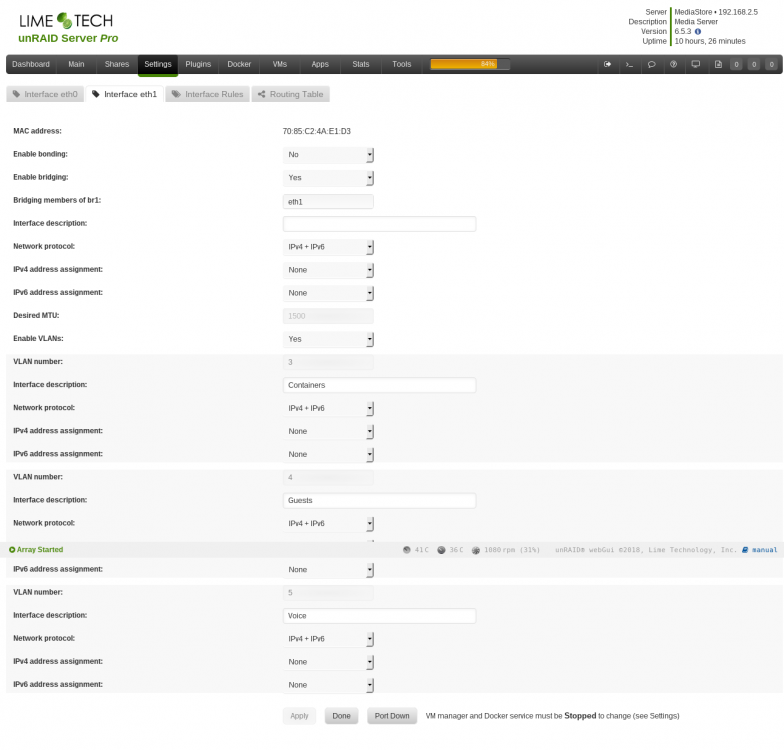The image size is (784, 750).
Task: Open IPv6 address assignment dropdown under Voice VLAN
Action: (x=328, y=685)
